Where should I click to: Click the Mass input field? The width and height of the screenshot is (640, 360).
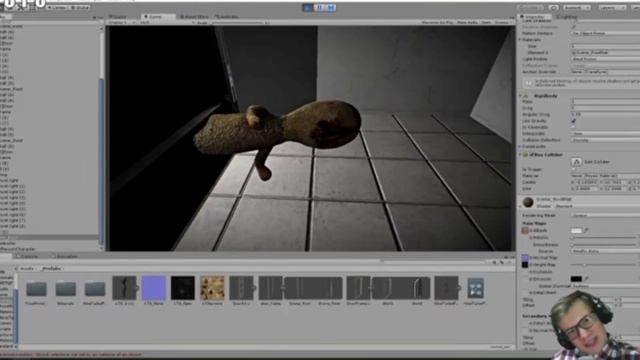point(605,101)
